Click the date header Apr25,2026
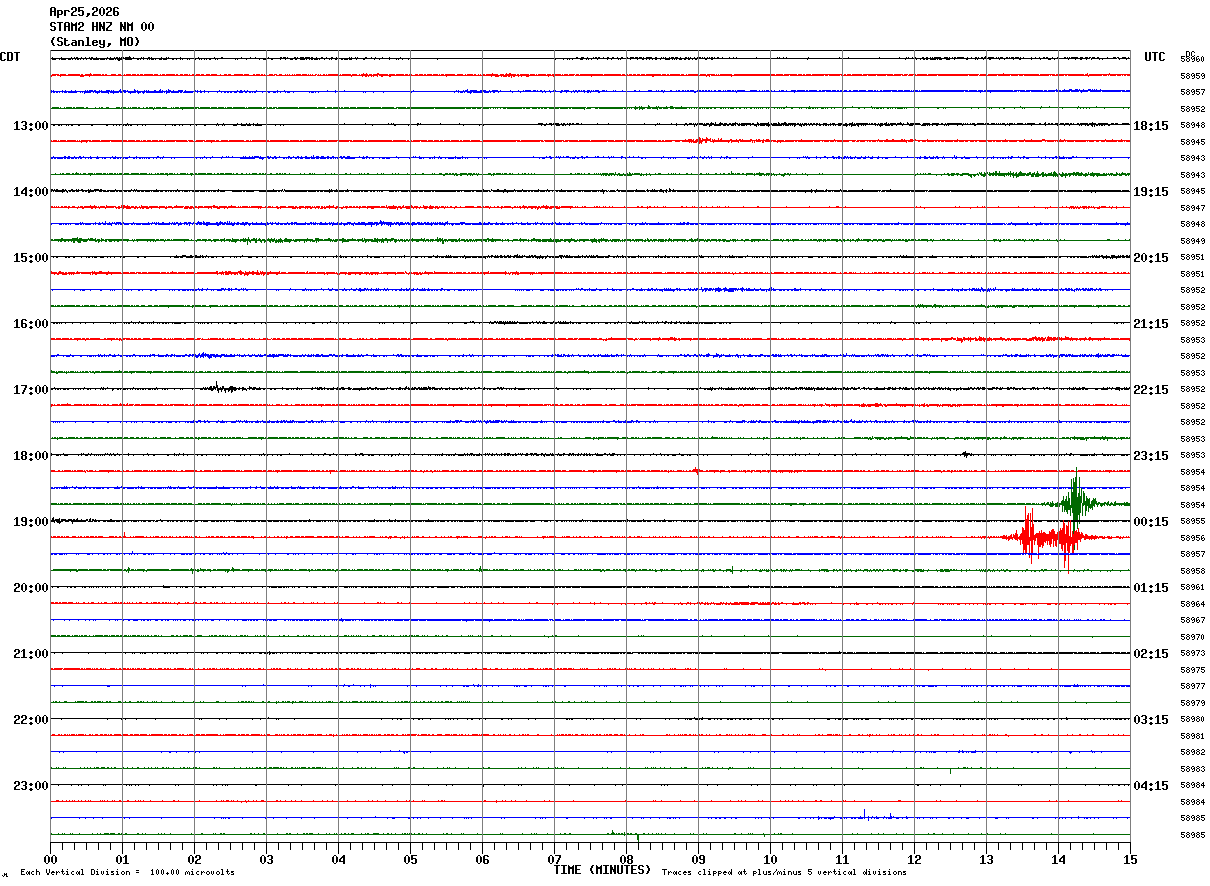The height and width of the screenshot is (886, 1210). pos(84,12)
